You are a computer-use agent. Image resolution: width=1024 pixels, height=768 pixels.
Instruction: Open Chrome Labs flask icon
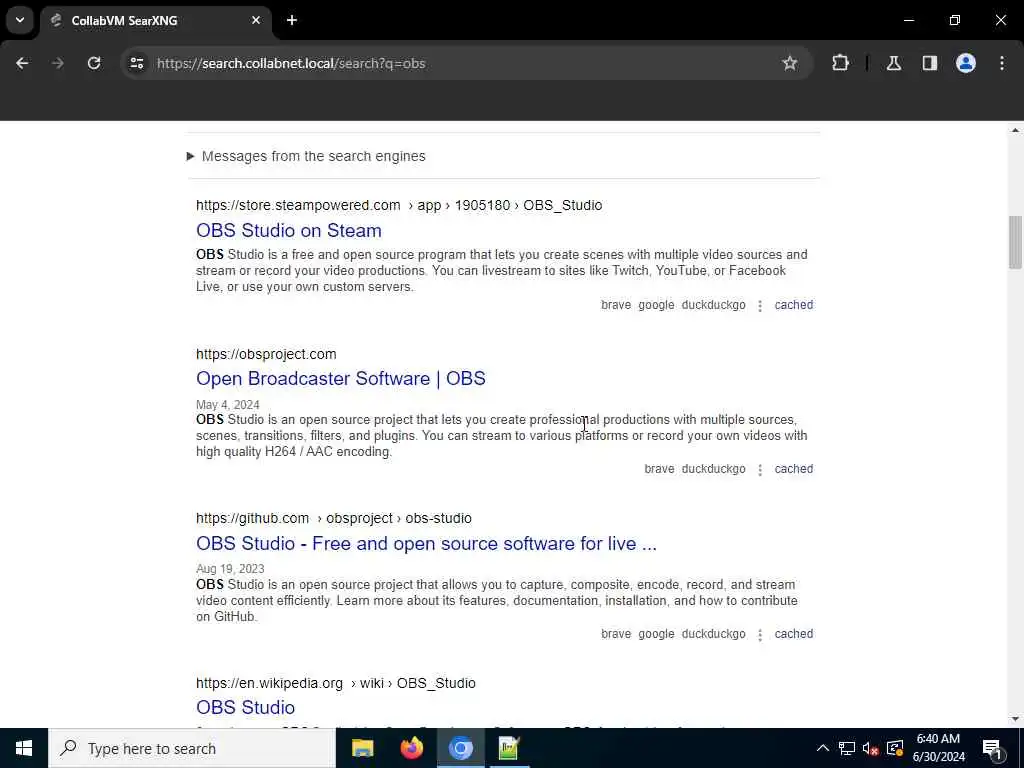pos(893,63)
